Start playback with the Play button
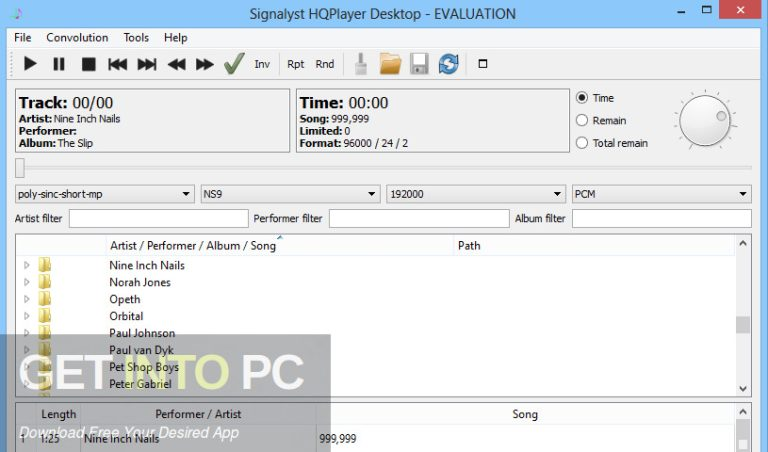 pos(30,64)
